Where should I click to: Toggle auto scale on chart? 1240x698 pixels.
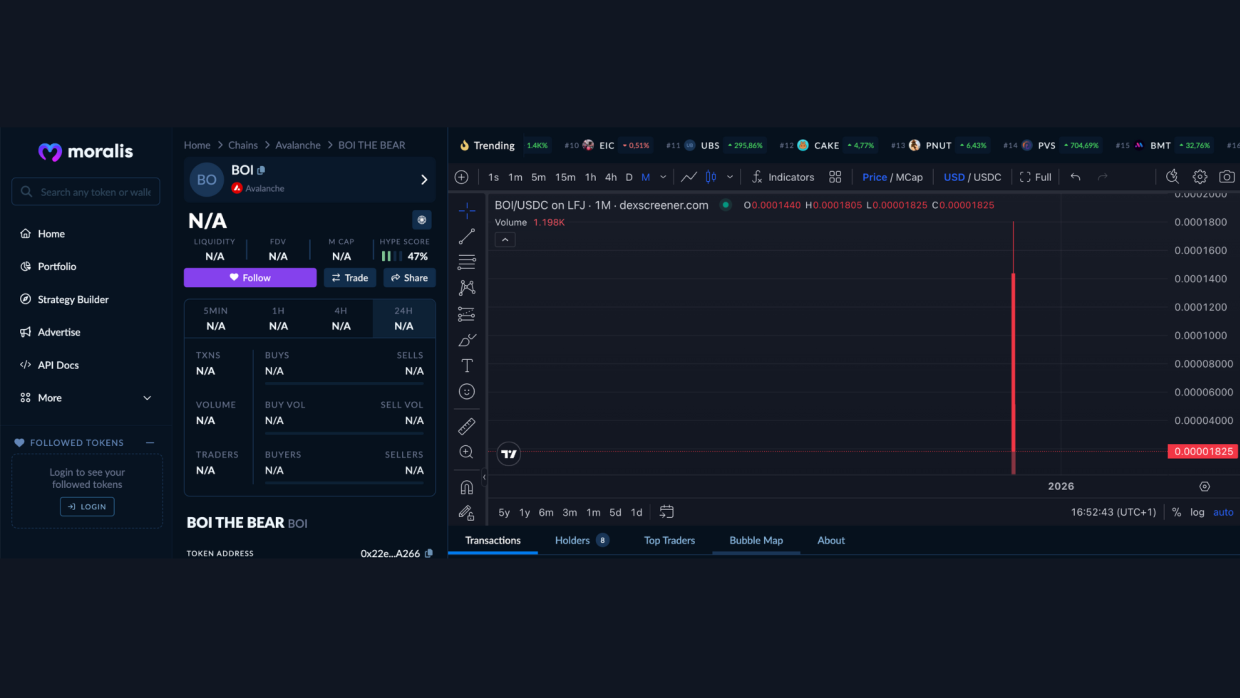pos(1224,512)
